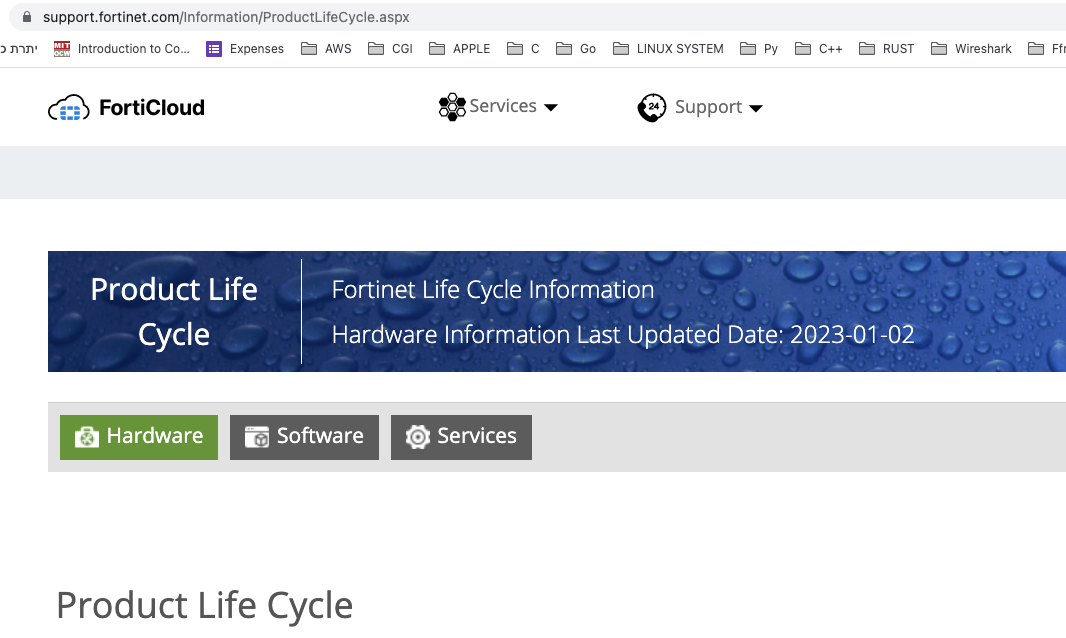Screen dimensions: 1066x638
Task: Open the Expenses bookmark
Action: point(245,49)
